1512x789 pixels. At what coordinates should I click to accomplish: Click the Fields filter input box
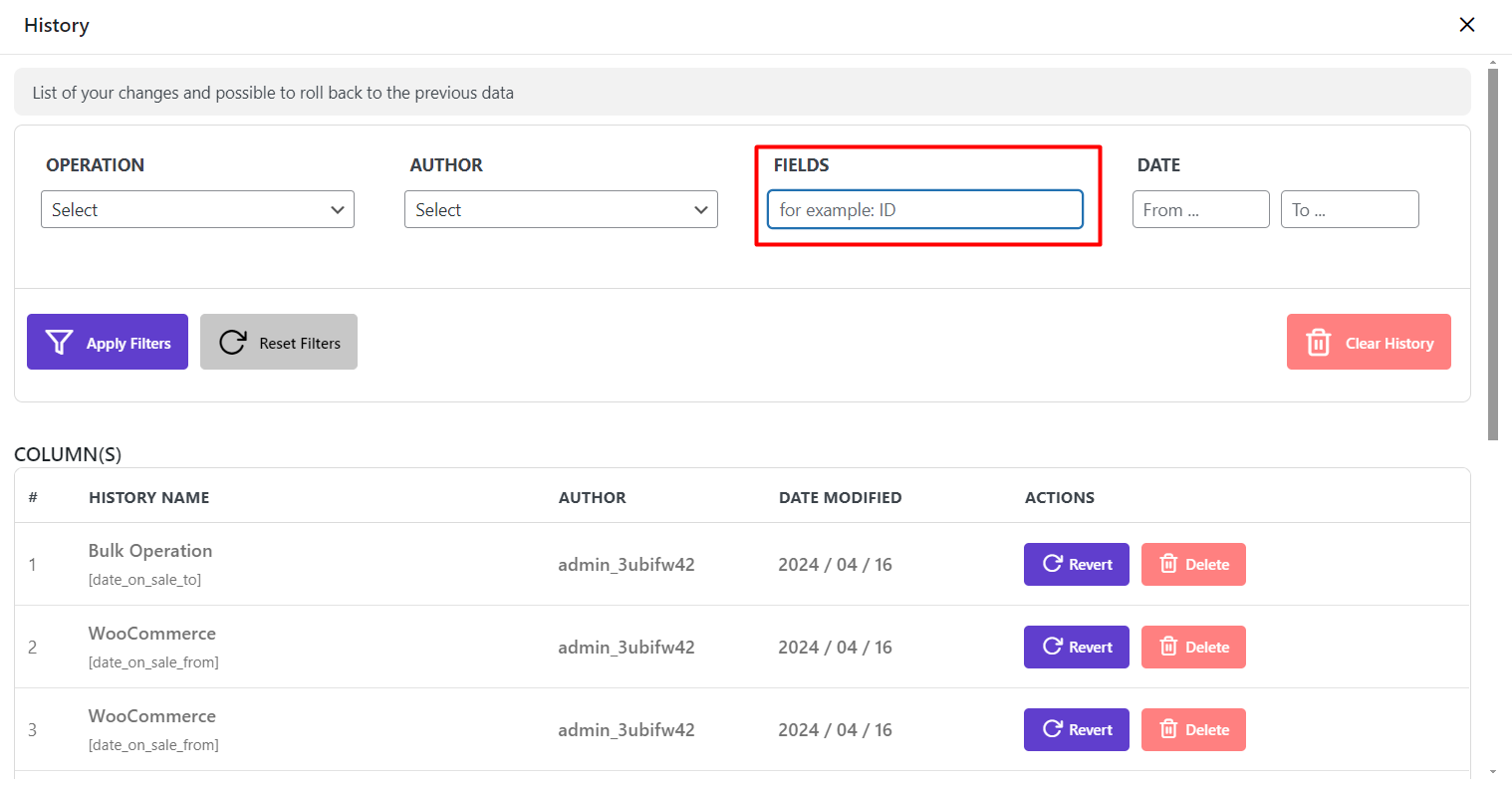[x=924, y=209]
